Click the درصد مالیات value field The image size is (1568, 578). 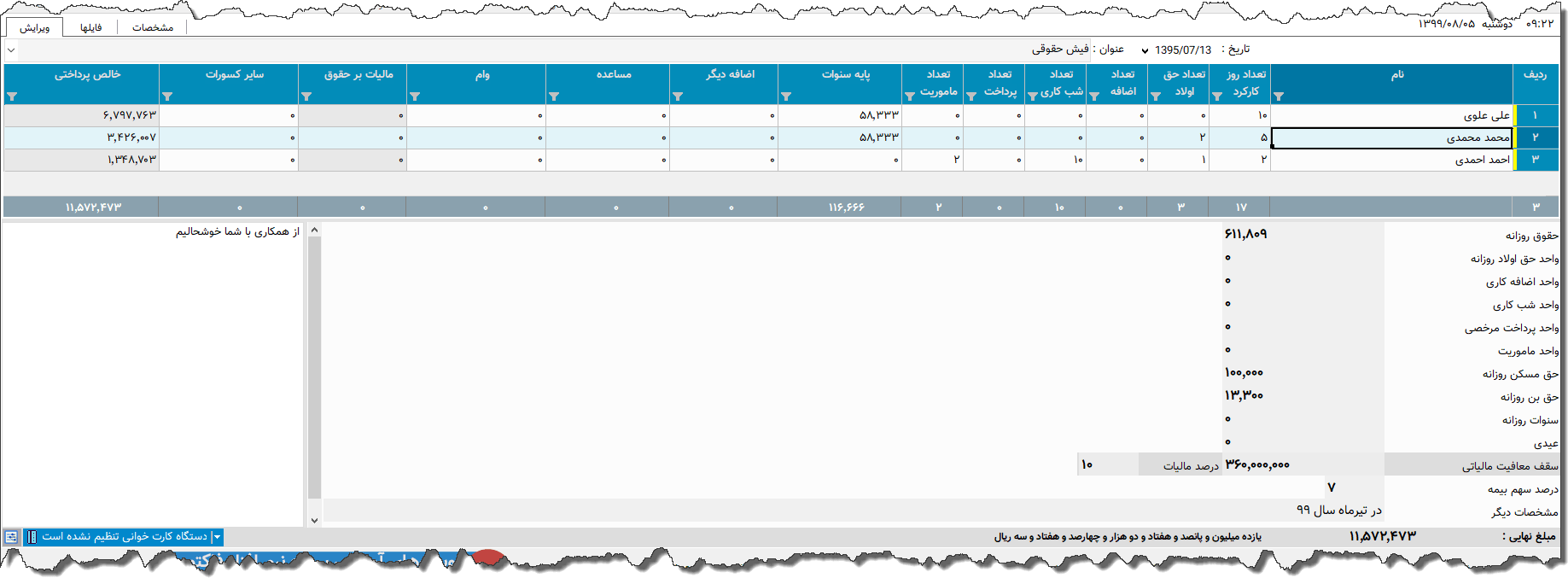1108,464
